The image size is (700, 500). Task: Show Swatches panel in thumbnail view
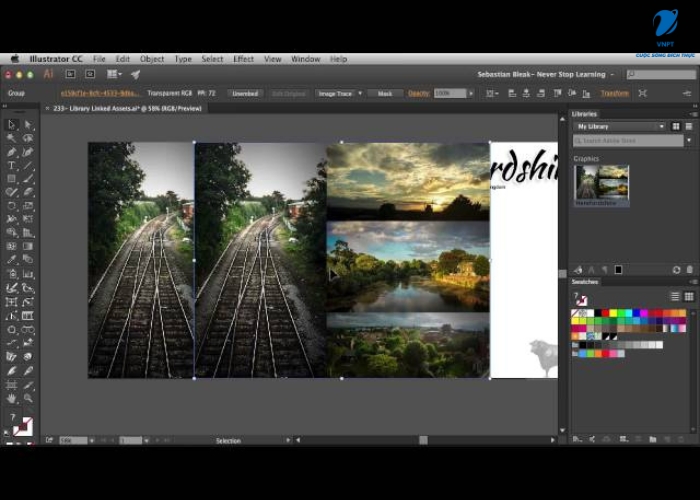(689, 296)
